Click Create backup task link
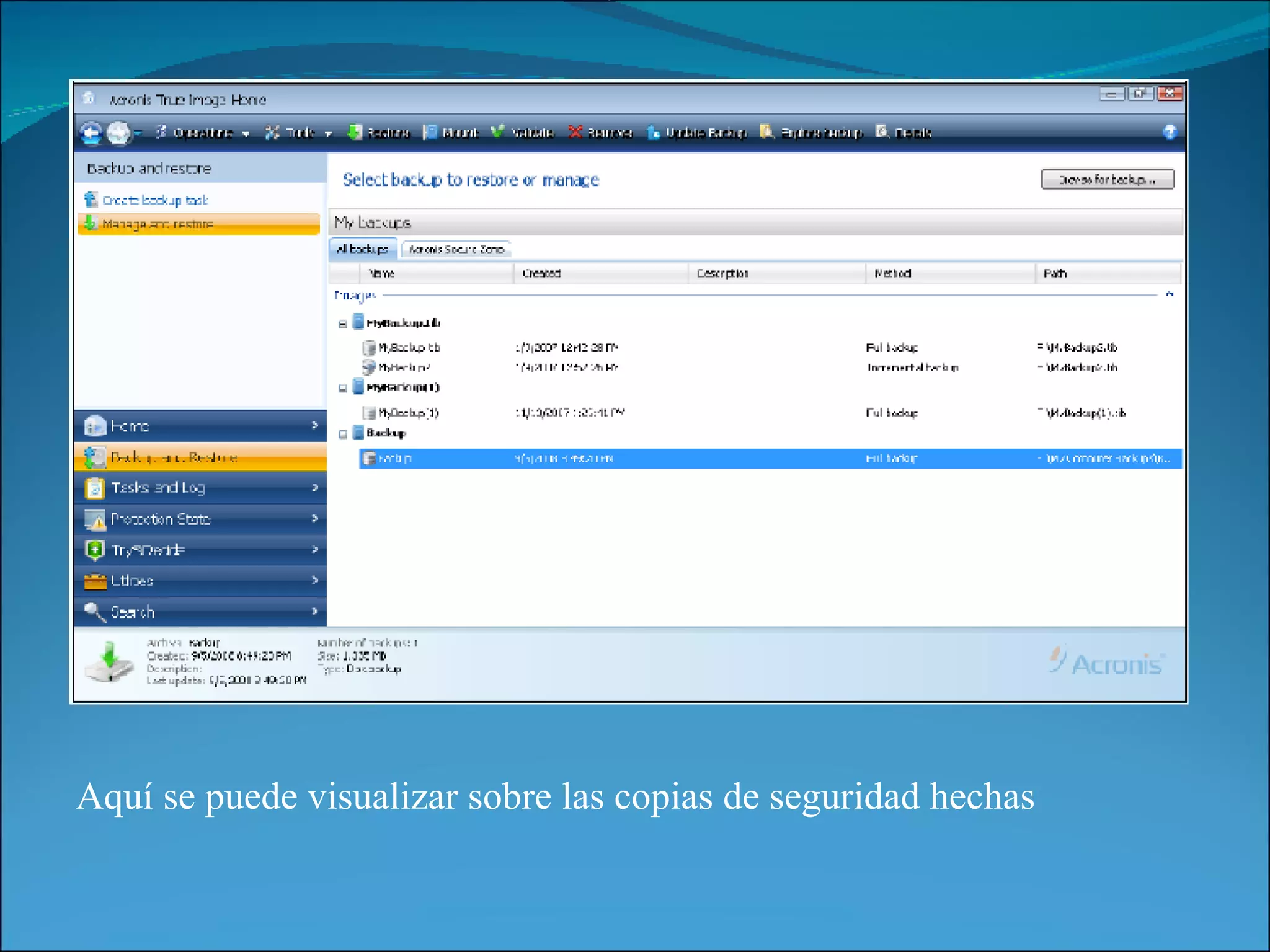 tap(155, 200)
